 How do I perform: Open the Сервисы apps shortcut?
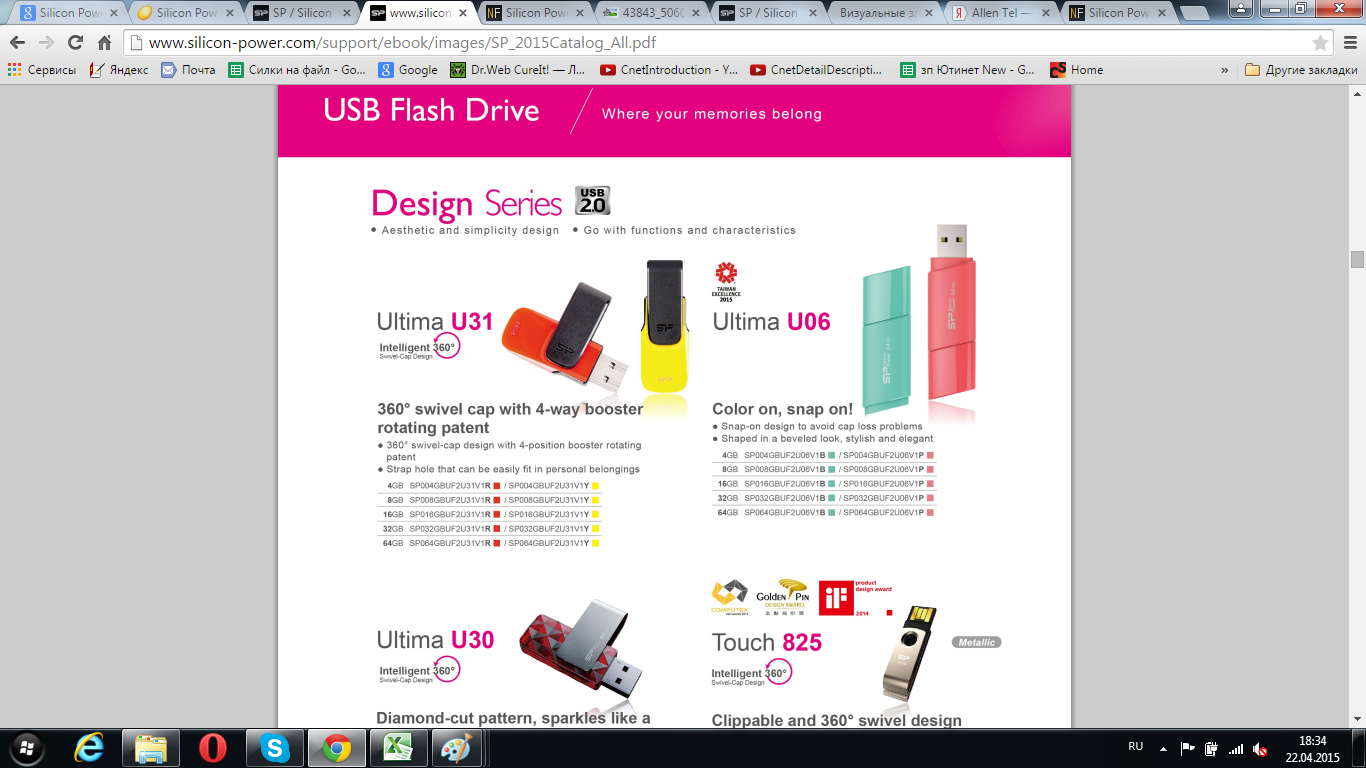[42, 70]
